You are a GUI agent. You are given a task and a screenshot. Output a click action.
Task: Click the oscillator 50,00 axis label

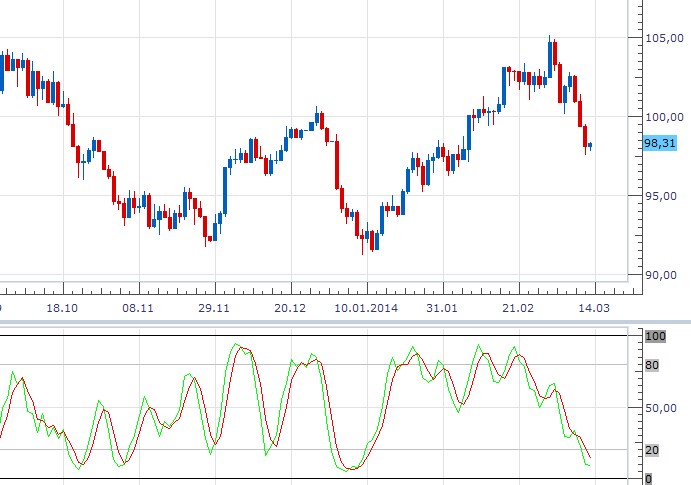[x=661, y=408]
